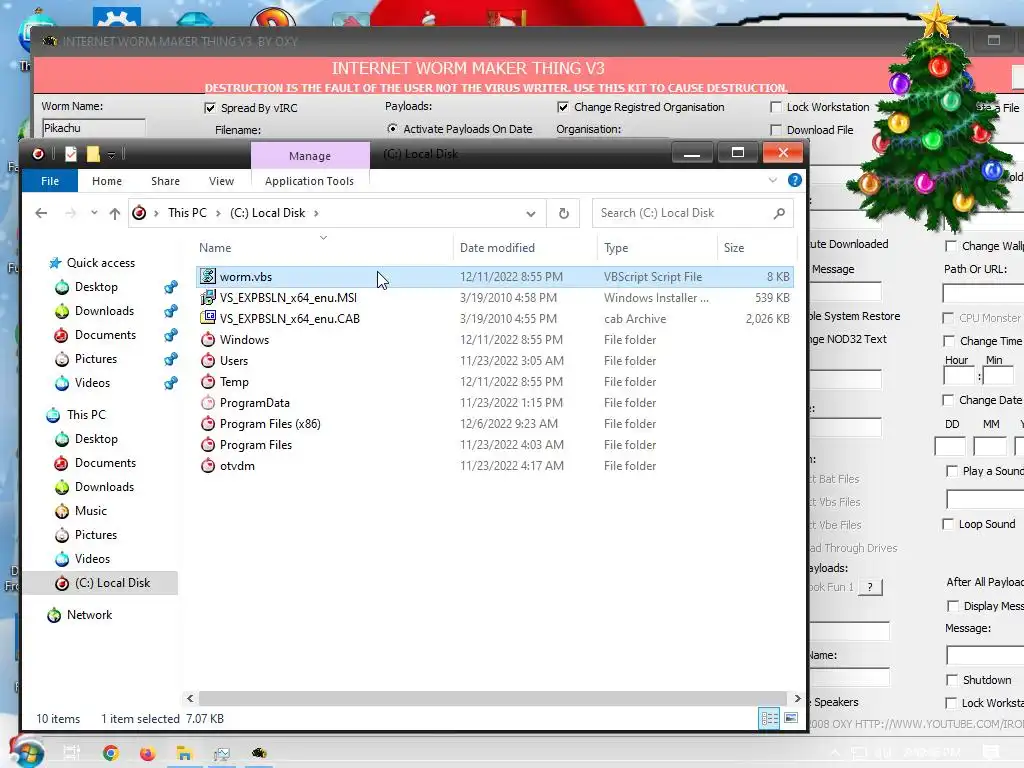Click the search magnifier icon
Viewport: 1024px width, 768px height.
coord(779,213)
